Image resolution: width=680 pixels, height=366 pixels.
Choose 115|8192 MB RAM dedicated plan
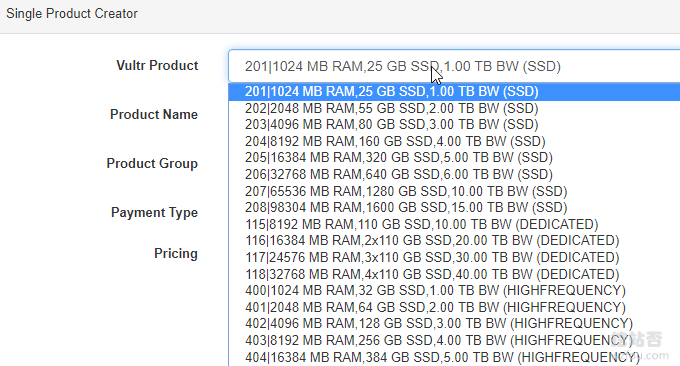pos(454,224)
